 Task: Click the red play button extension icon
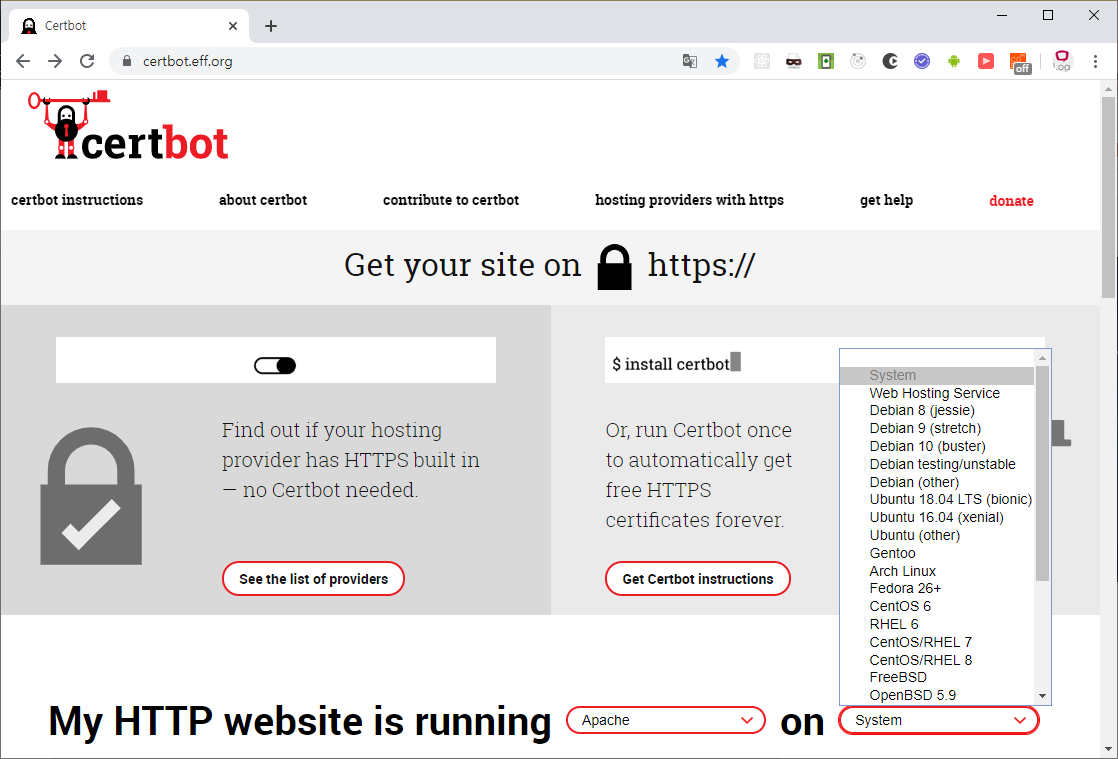(986, 61)
